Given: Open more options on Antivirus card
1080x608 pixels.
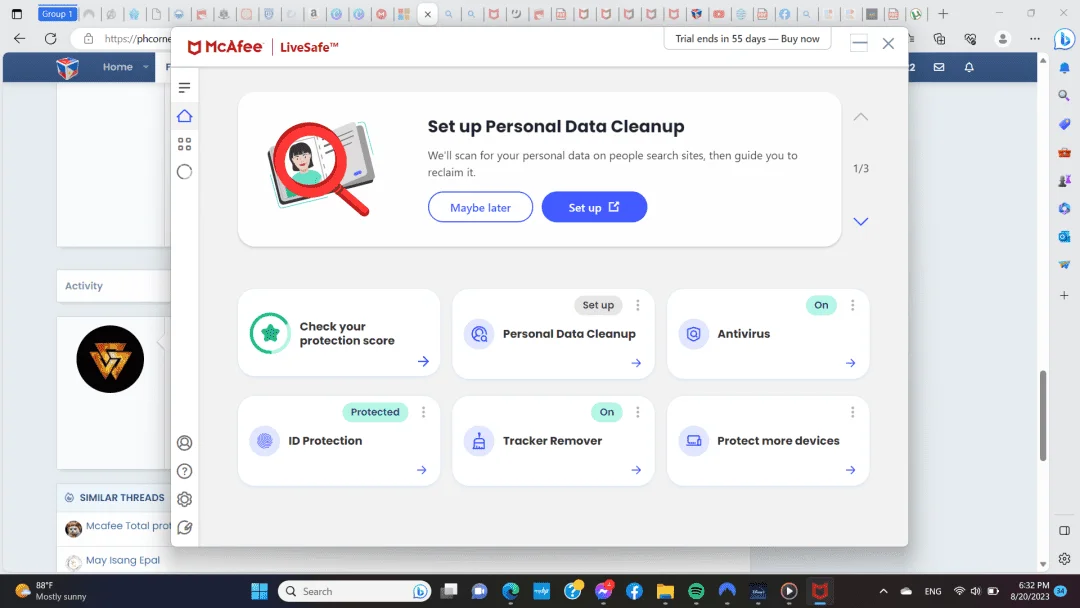Looking at the screenshot, I should tap(852, 305).
